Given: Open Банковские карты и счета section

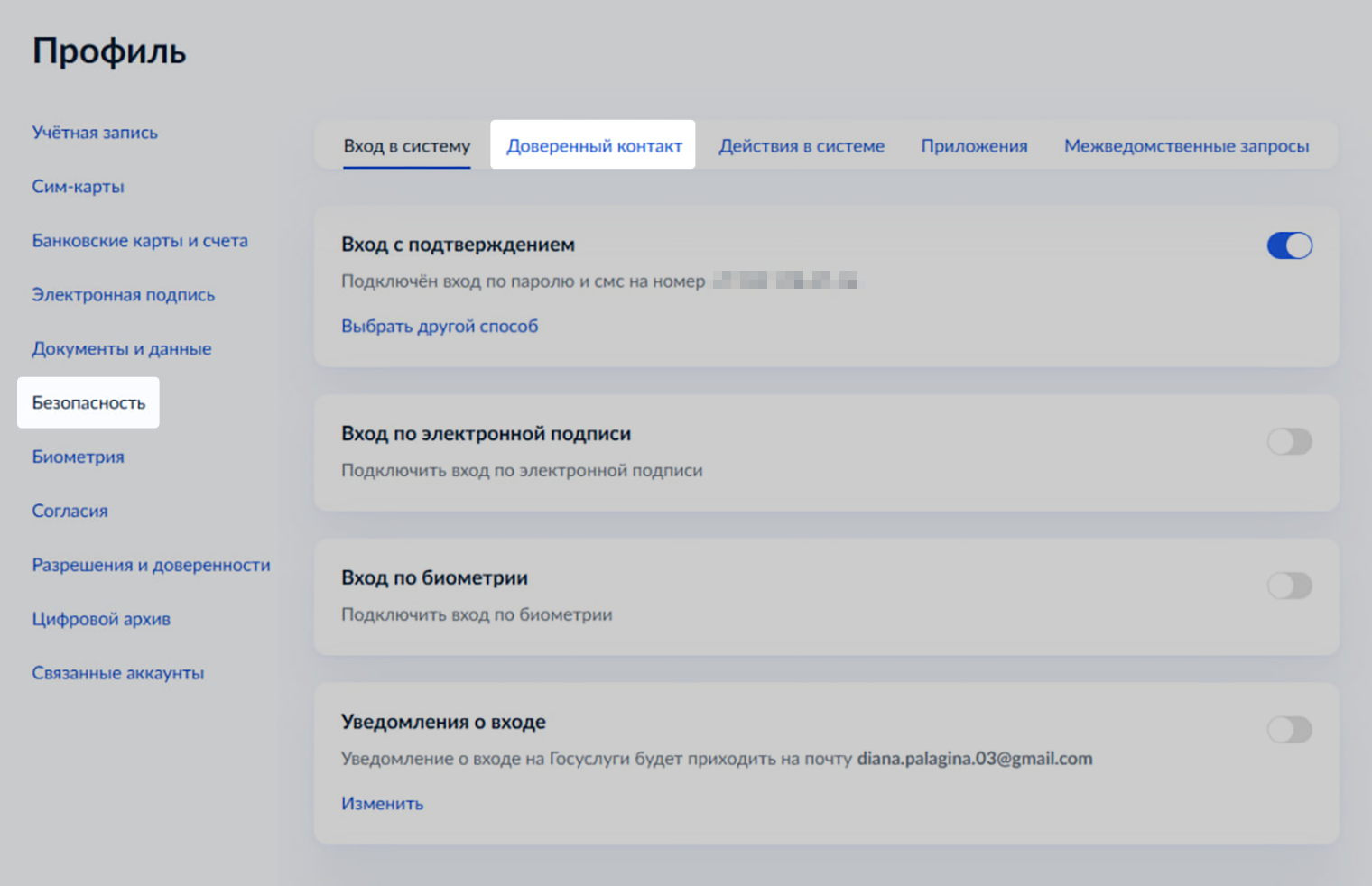Looking at the screenshot, I should (140, 241).
